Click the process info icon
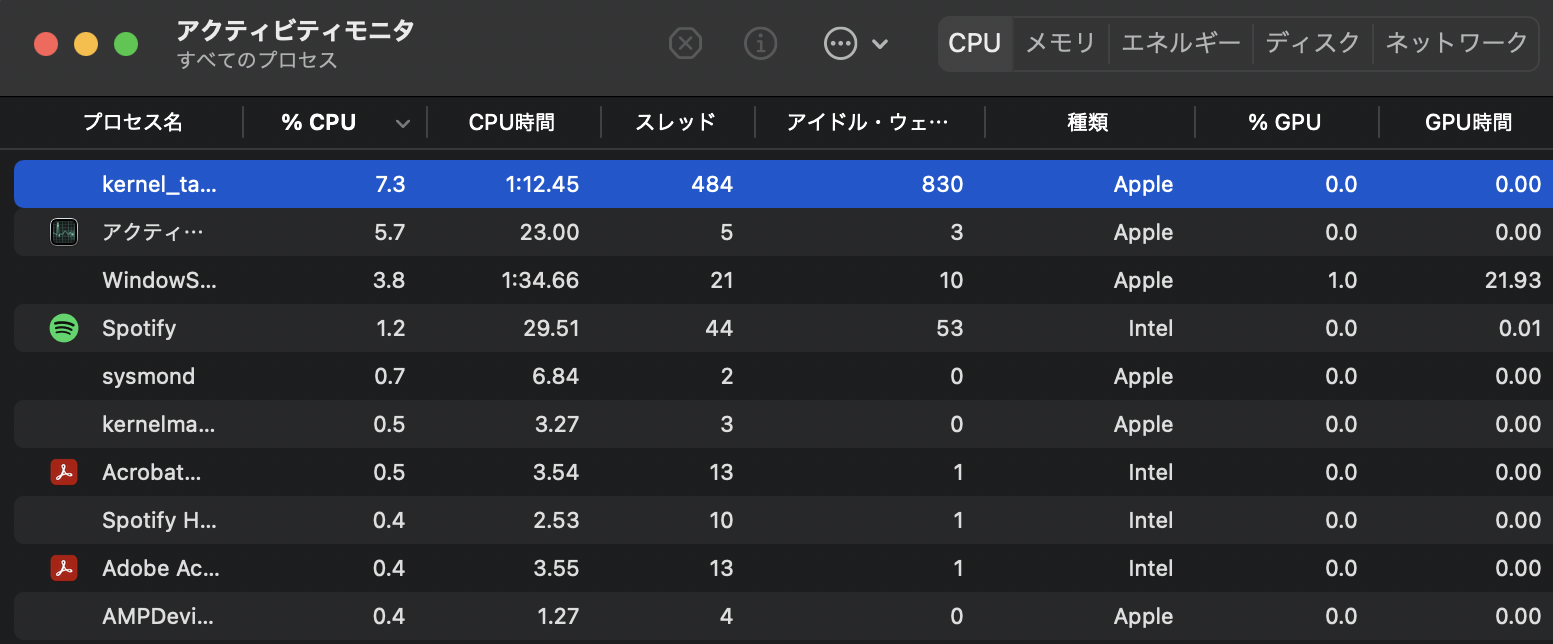This screenshot has width=1553, height=644. click(761, 43)
